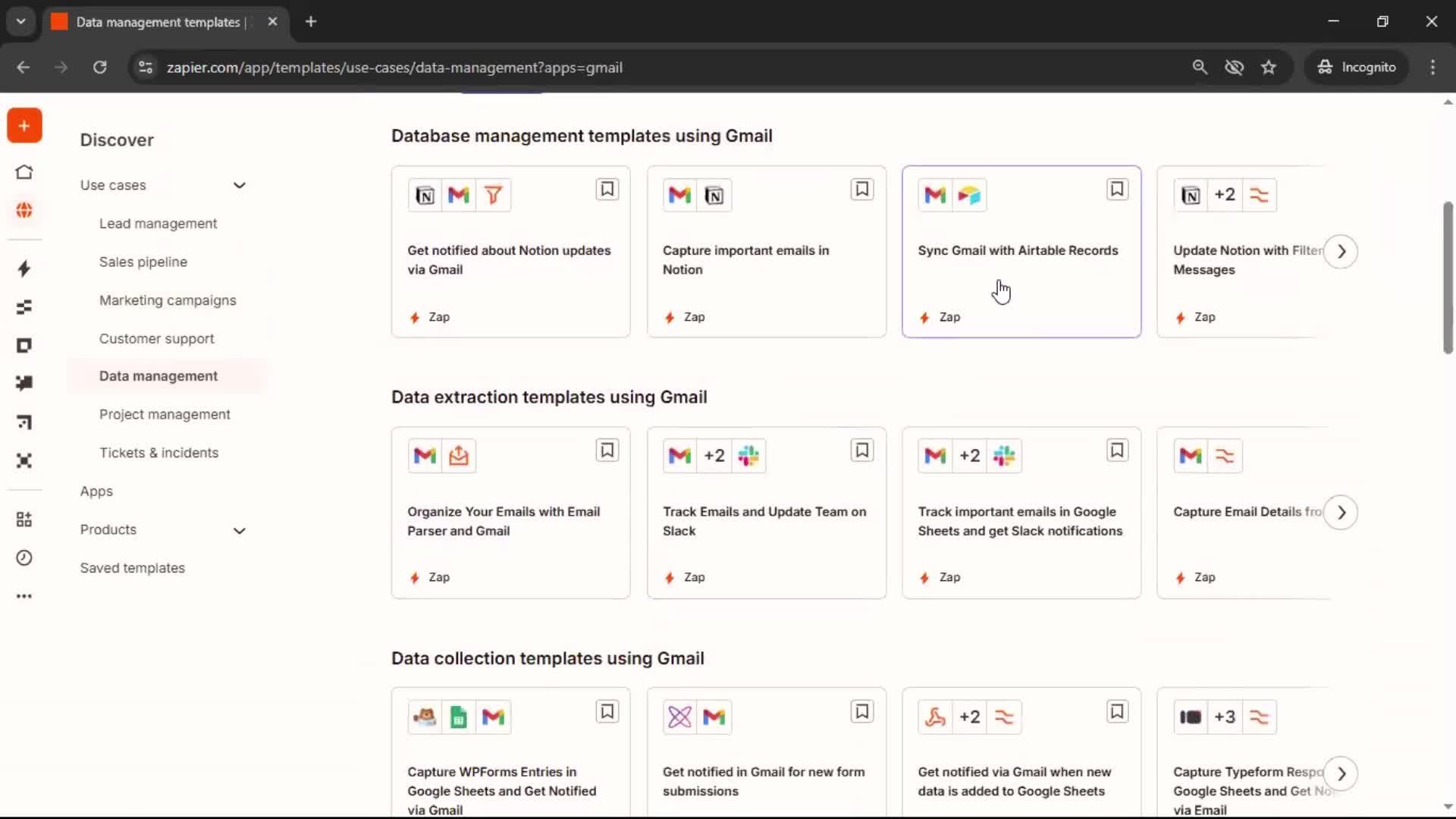This screenshot has width=1456, height=819.
Task: Bookmark 'Get notified via Gmail when new data' template
Action: [1117, 712]
